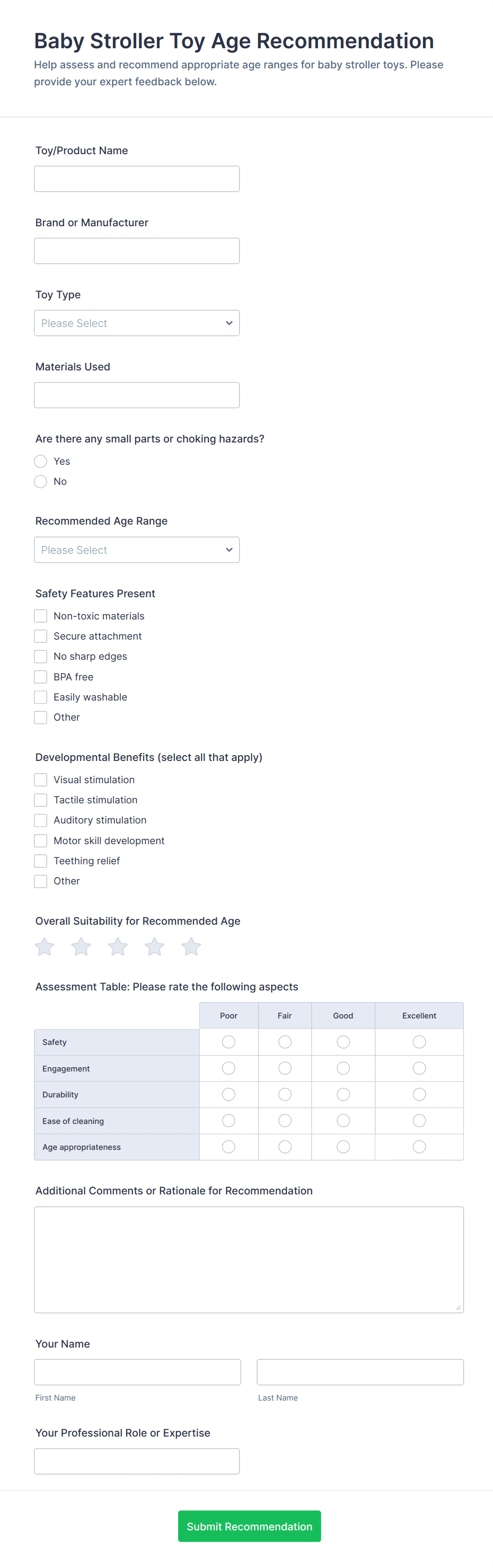Click the first rating star
This screenshot has width=493, height=1568.
coord(45,946)
